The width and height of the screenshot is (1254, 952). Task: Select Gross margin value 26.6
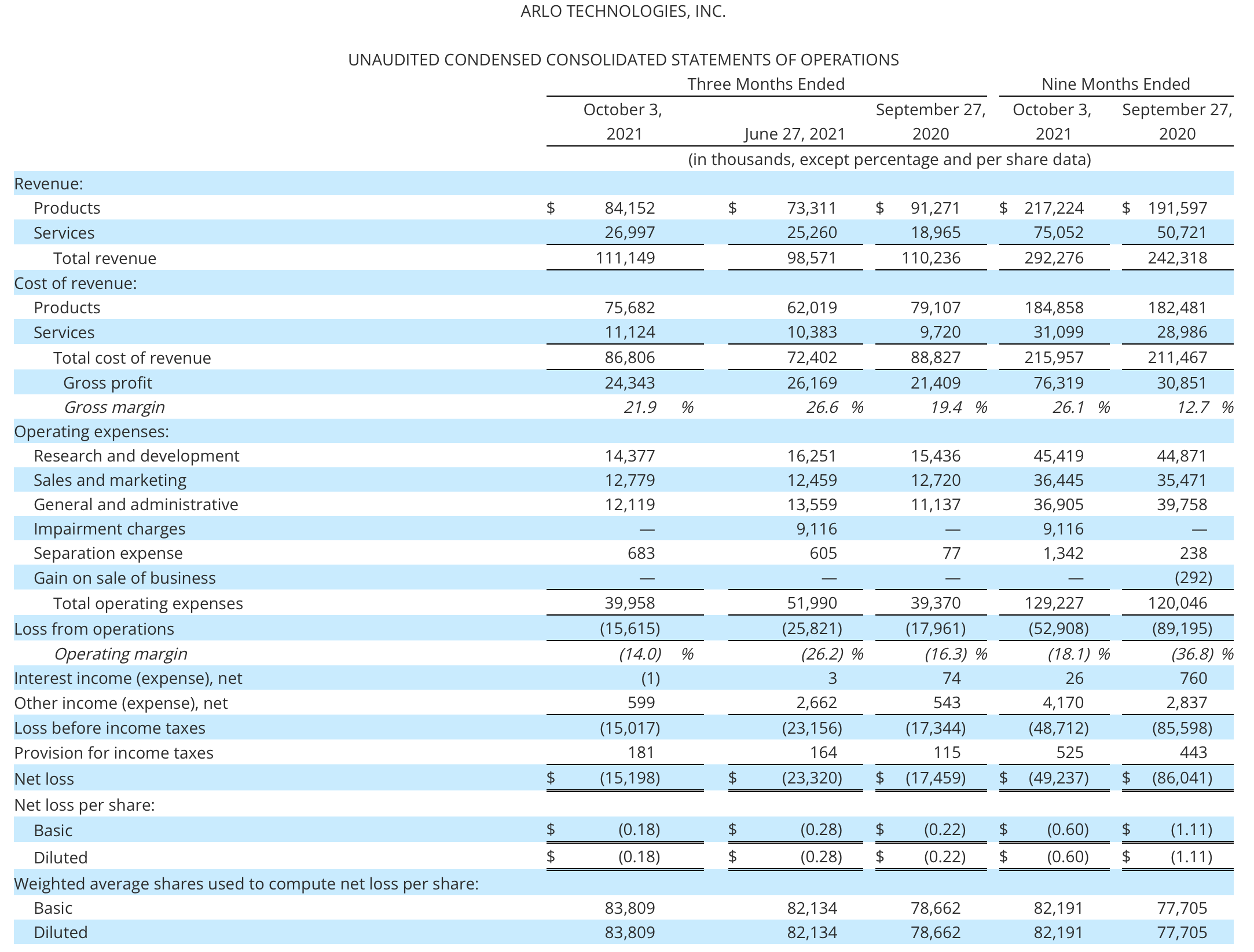(x=822, y=407)
